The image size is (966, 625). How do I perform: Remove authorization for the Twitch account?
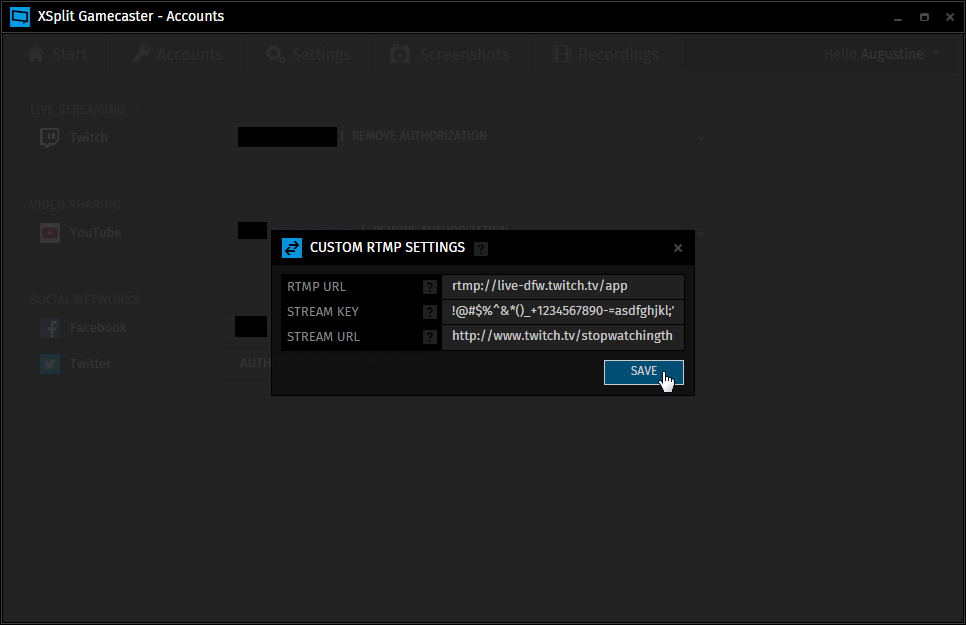[x=419, y=136]
